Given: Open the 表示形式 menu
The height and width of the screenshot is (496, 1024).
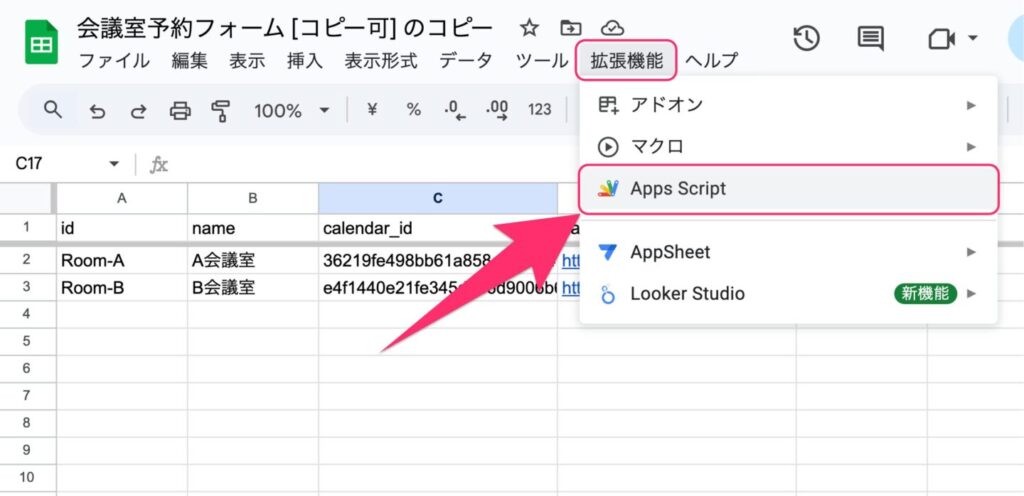Looking at the screenshot, I should coord(381,61).
